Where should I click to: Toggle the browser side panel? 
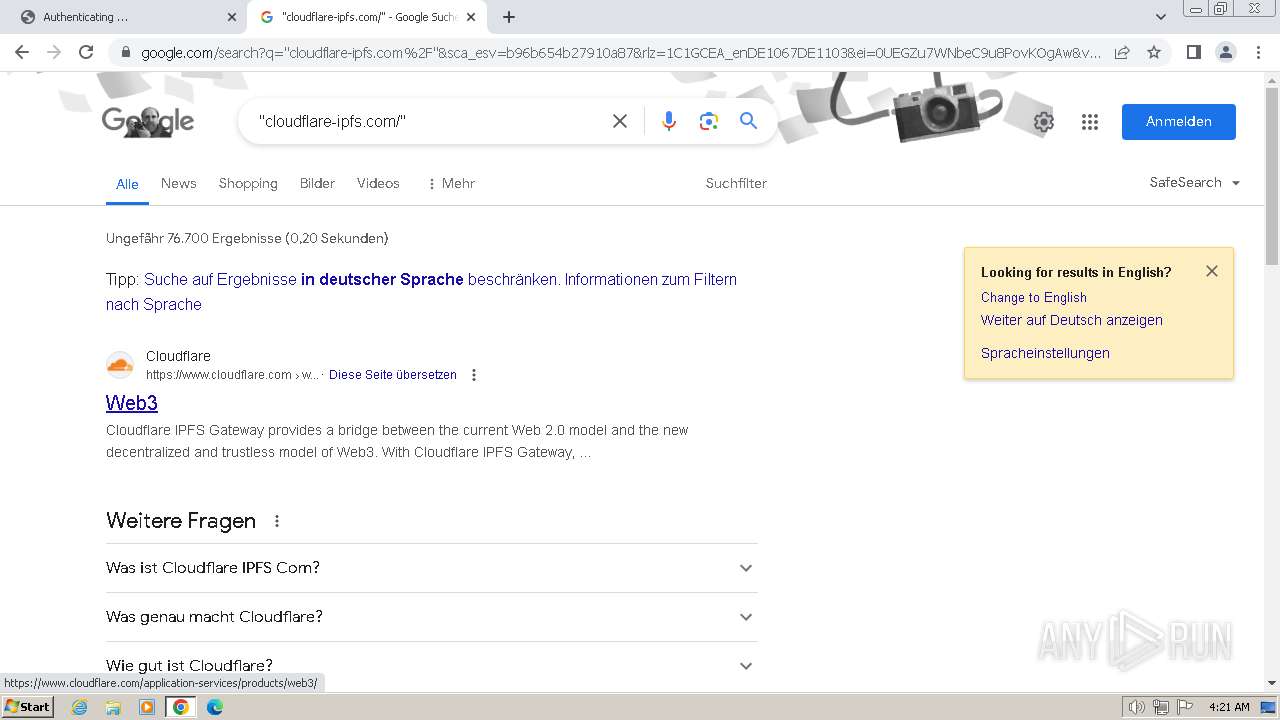pos(1193,52)
